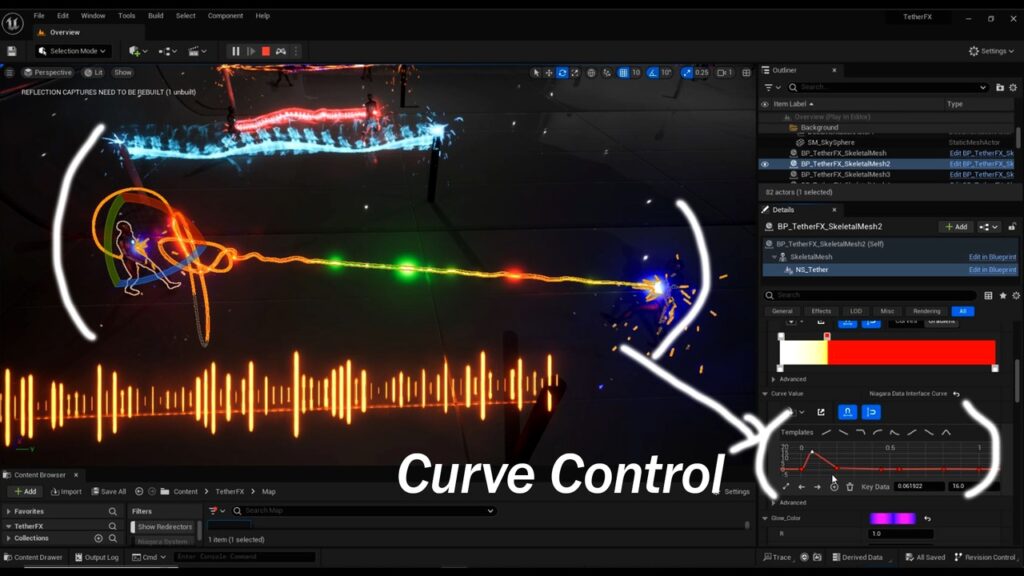Image resolution: width=1024 pixels, height=576 pixels.
Task: Open the Selection Mode dropdown
Action: click(73, 51)
